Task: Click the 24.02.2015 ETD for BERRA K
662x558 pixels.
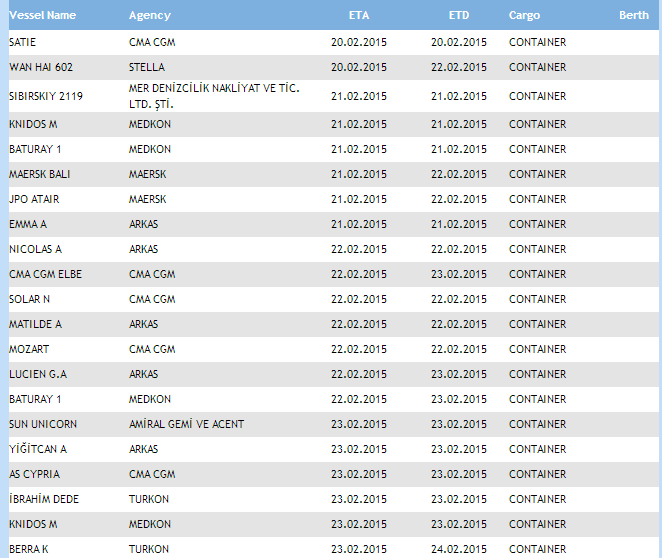Action: [x=458, y=549]
